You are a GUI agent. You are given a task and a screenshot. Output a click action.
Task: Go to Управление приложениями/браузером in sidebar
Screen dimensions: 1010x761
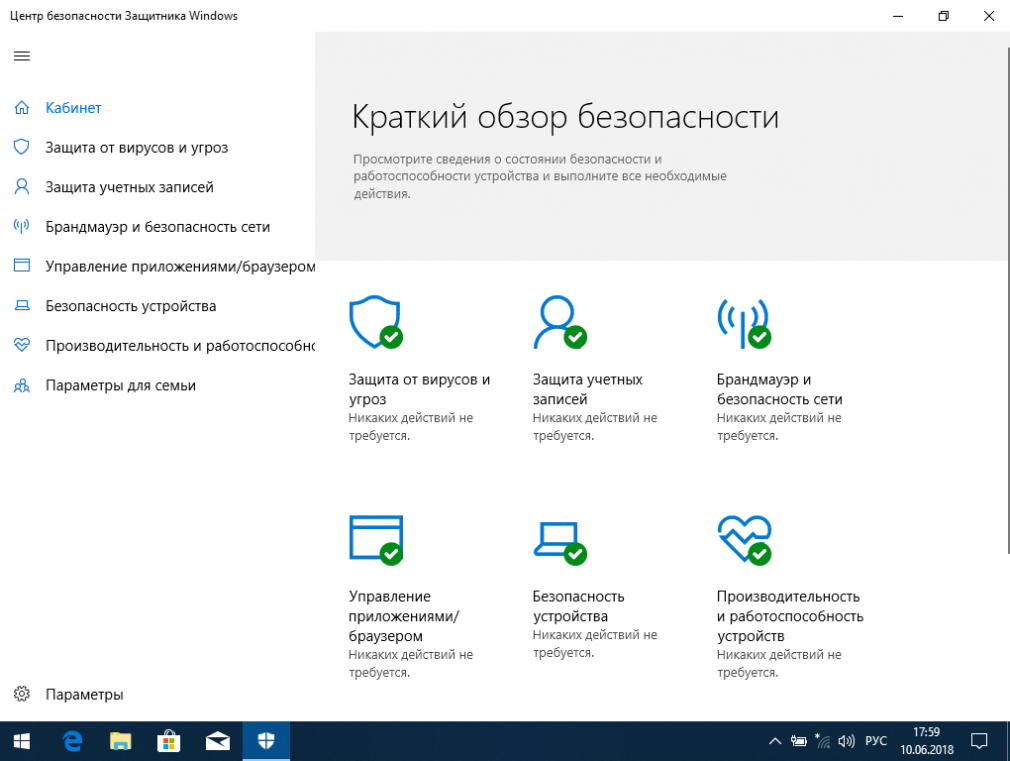(180, 266)
